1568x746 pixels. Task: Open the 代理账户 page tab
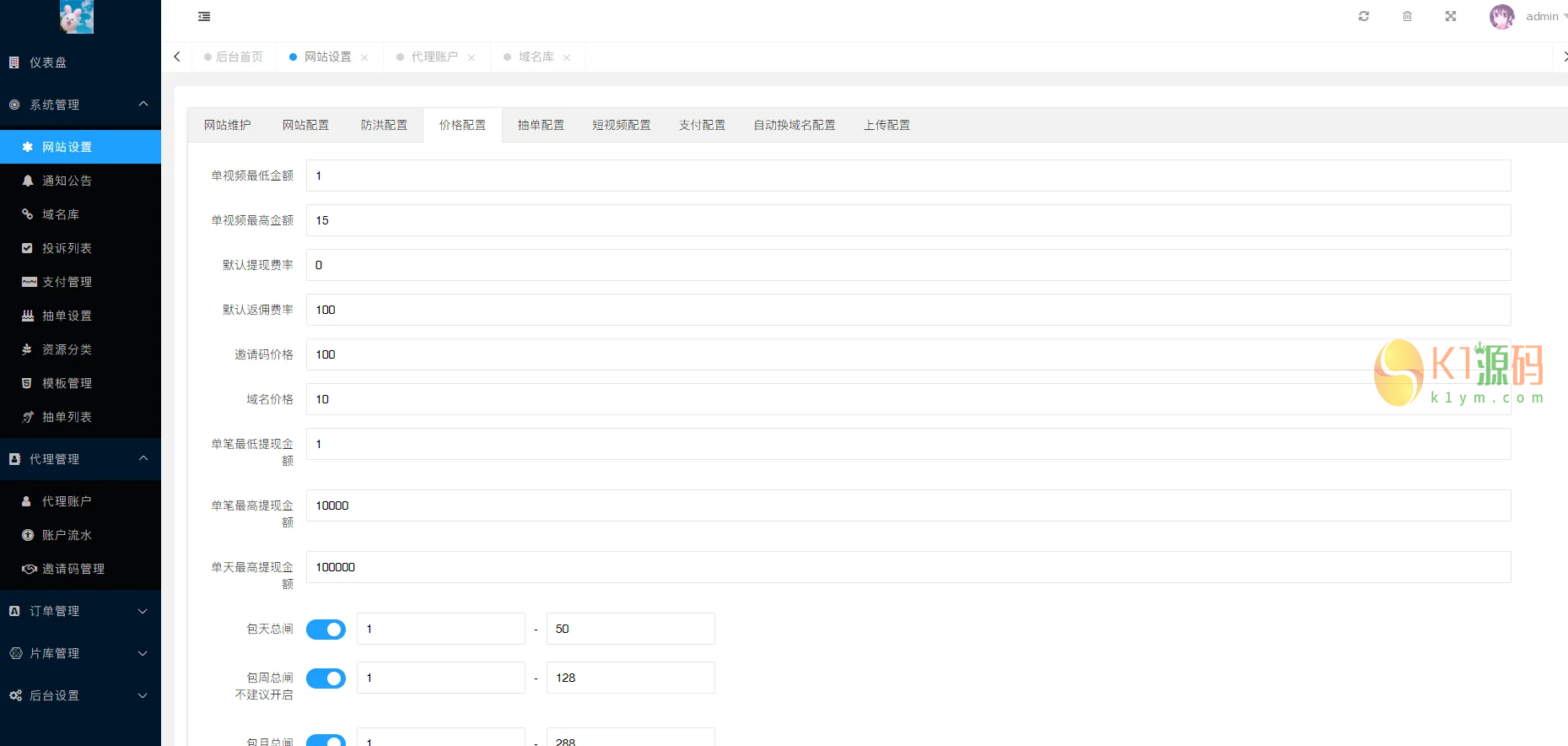click(434, 57)
